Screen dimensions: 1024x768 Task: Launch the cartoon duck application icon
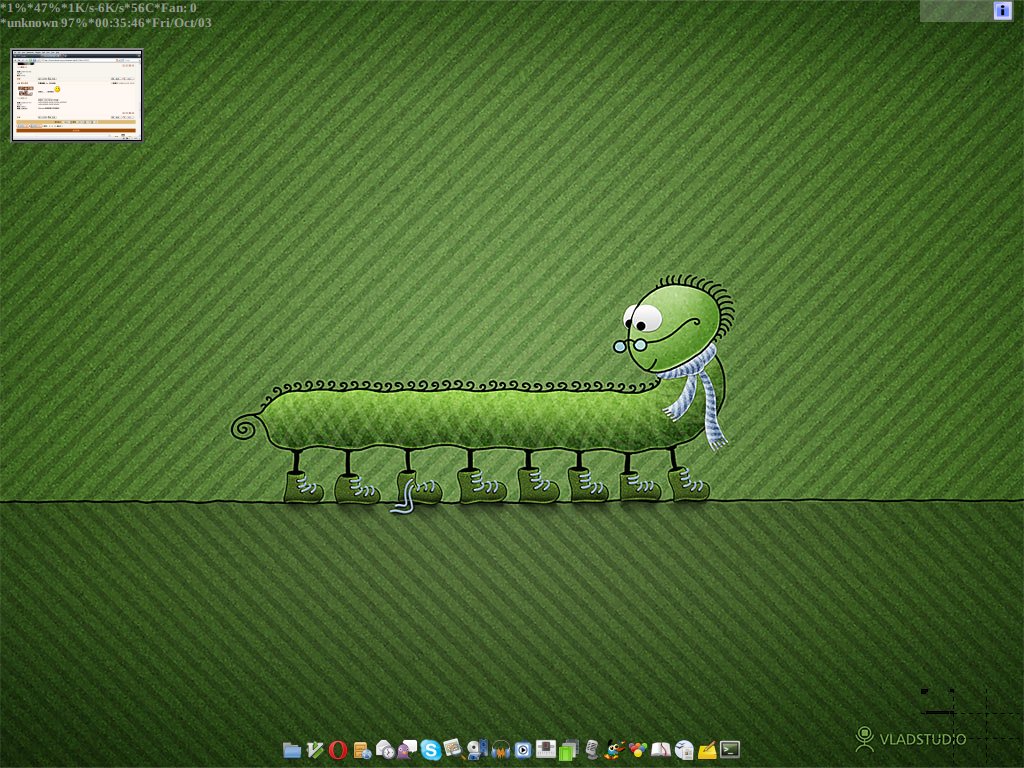coord(615,750)
